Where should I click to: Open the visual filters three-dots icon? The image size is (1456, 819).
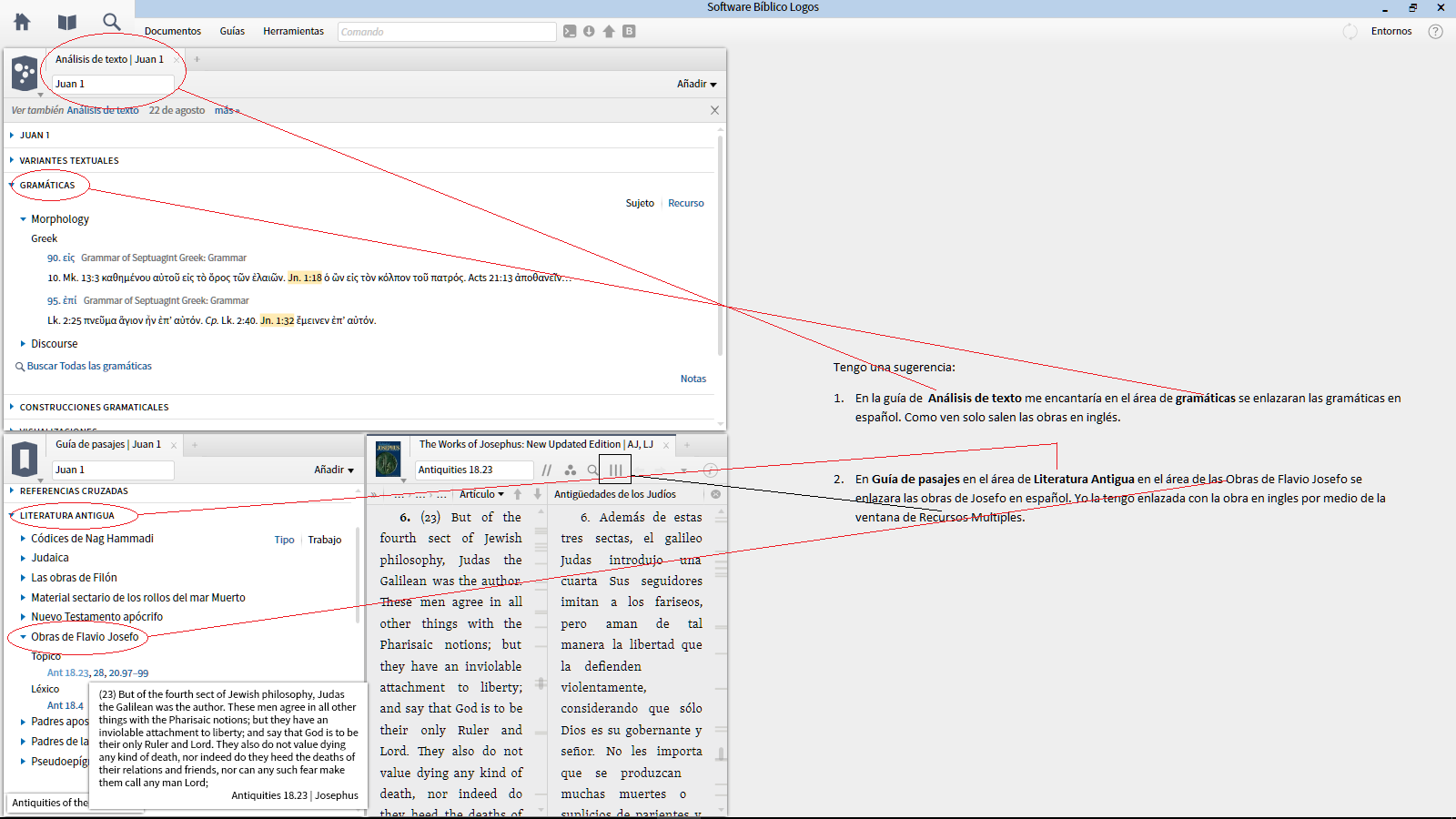click(x=570, y=470)
